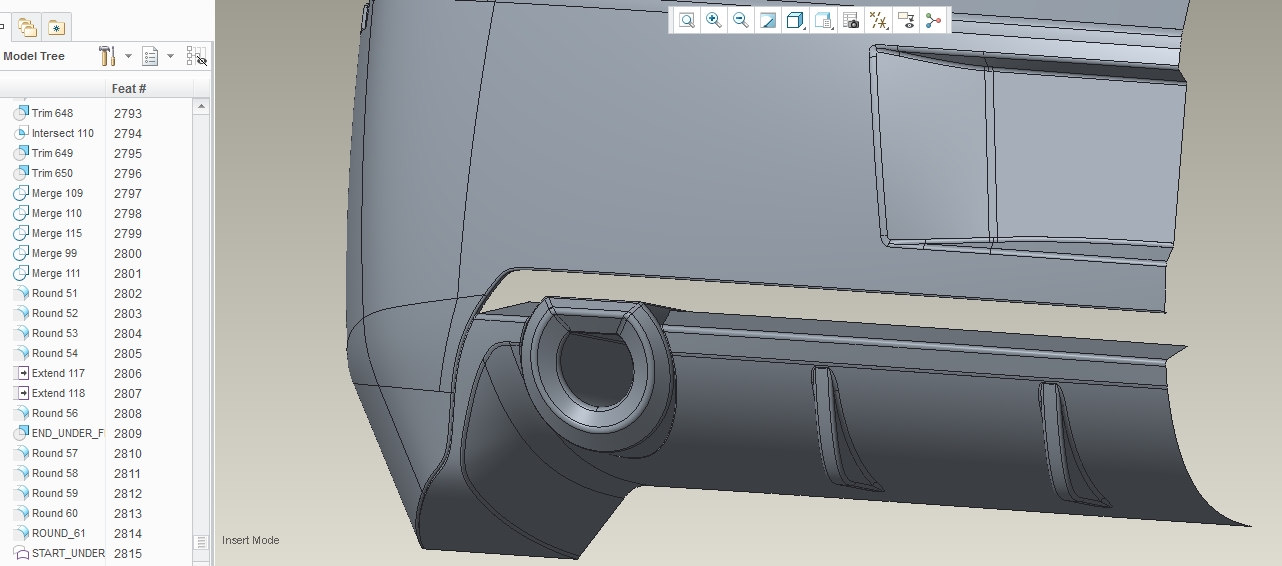Select Intersect 110 feature
The height and width of the screenshot is (566, 1282).
(x=63, y=133)
